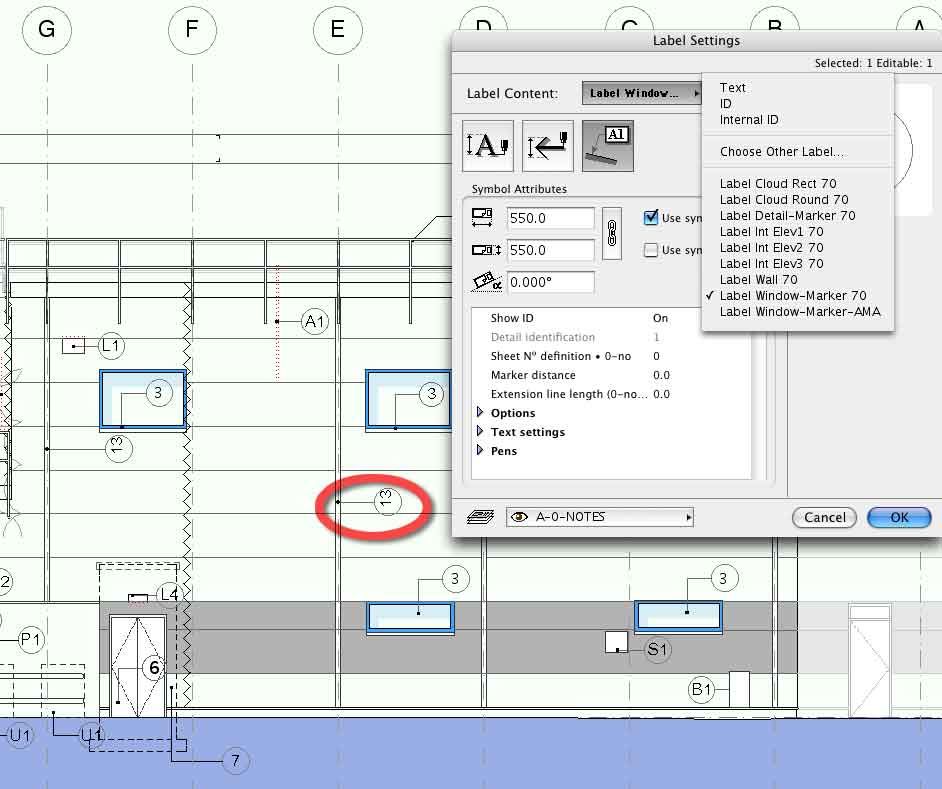Open the A-0-NOTES layer dropdown
Screen dimensions: 942x789
coord(600,517)
